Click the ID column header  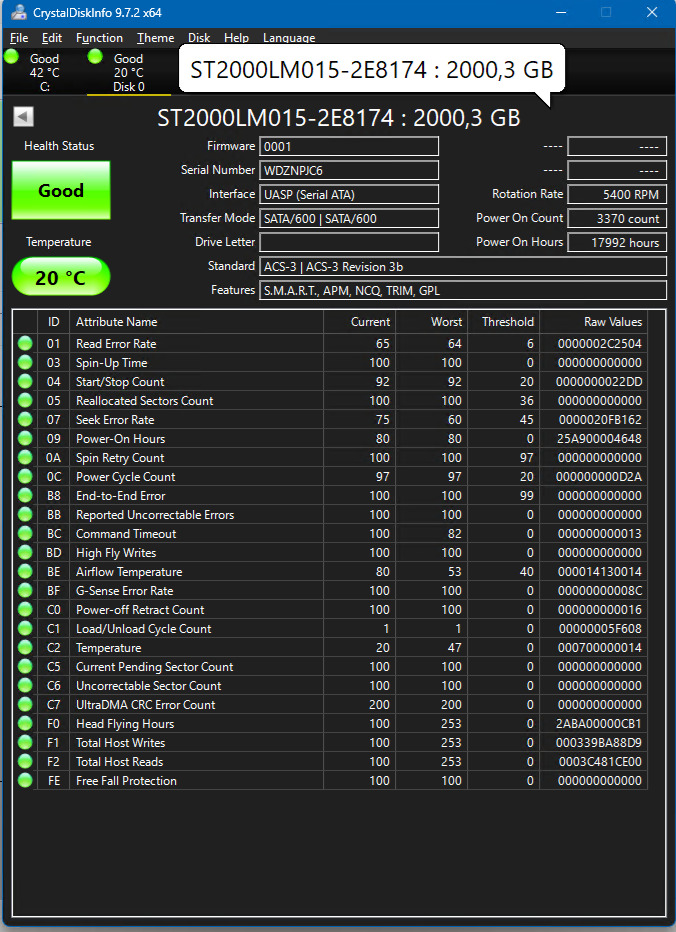(x=54, y=322)
